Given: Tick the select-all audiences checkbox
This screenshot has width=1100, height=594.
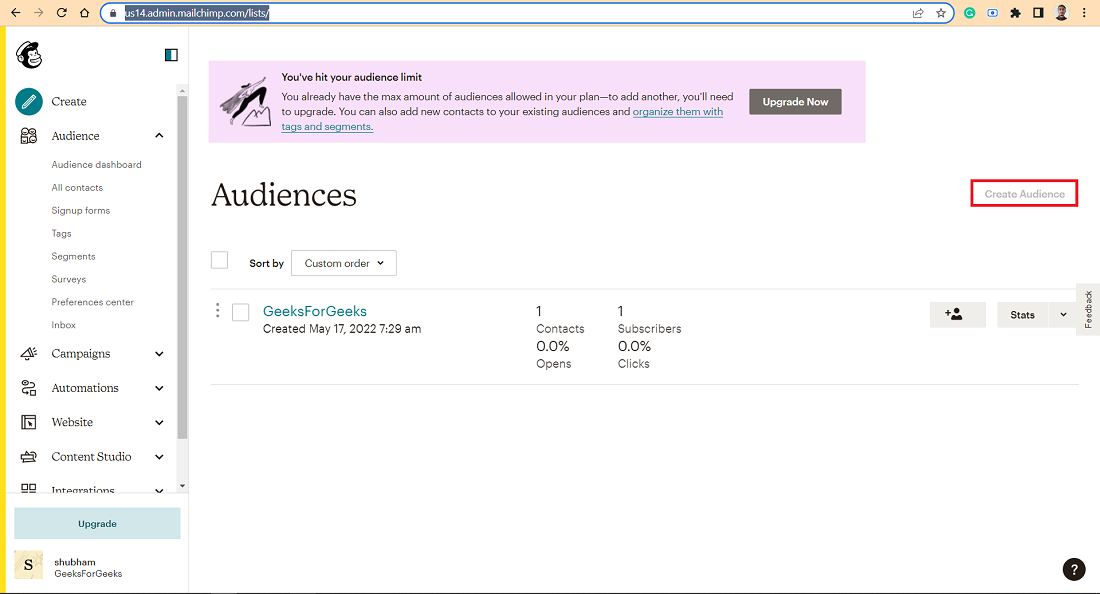Looking at the screenshot, I should pos(220,260).
